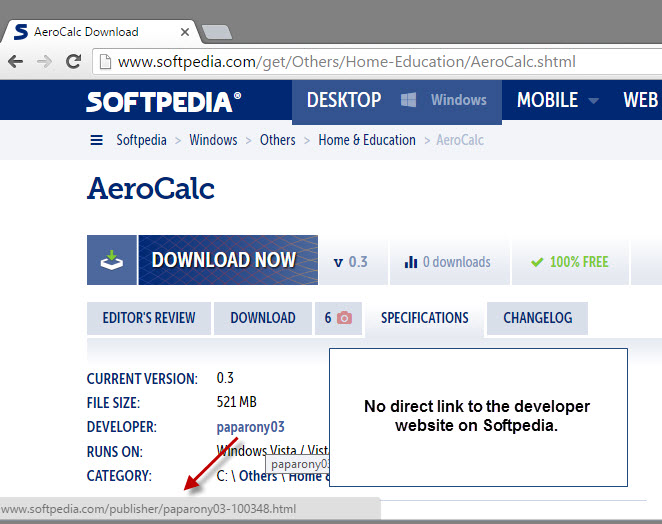Click the AeroCalc breadcrumb text
The image size is (662, 524).
coord(460,140)
